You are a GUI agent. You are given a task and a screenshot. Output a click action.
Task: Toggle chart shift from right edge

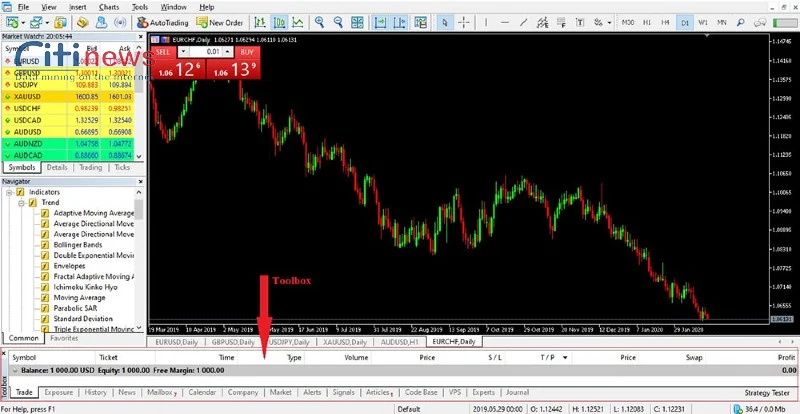[399, 22]
